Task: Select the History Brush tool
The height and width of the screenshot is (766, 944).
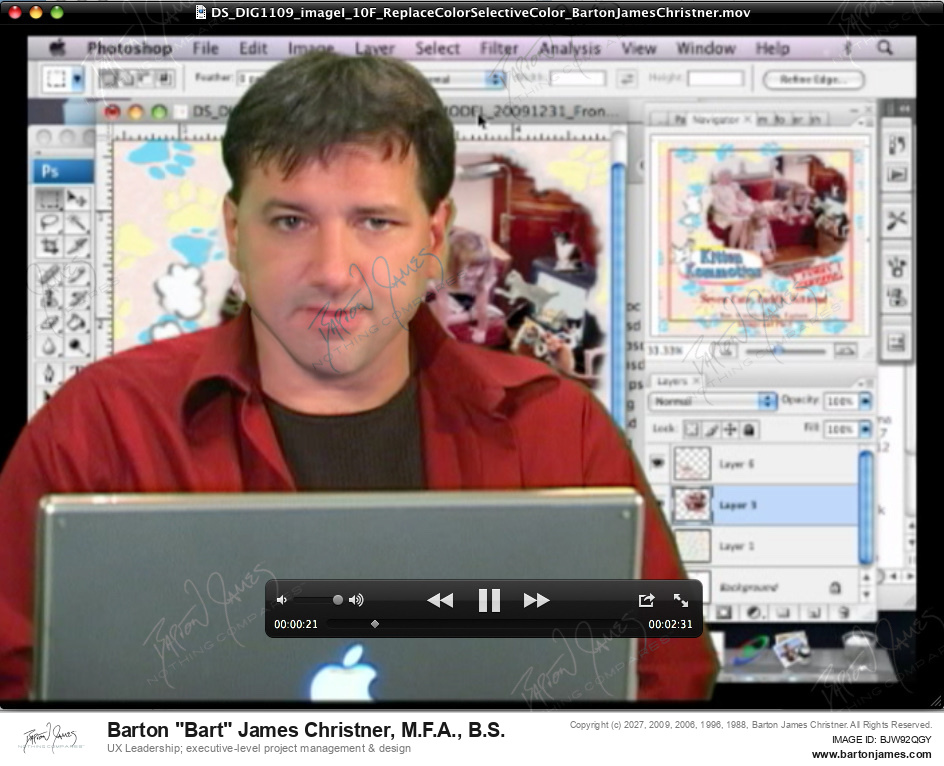Action: pos(76,299)
